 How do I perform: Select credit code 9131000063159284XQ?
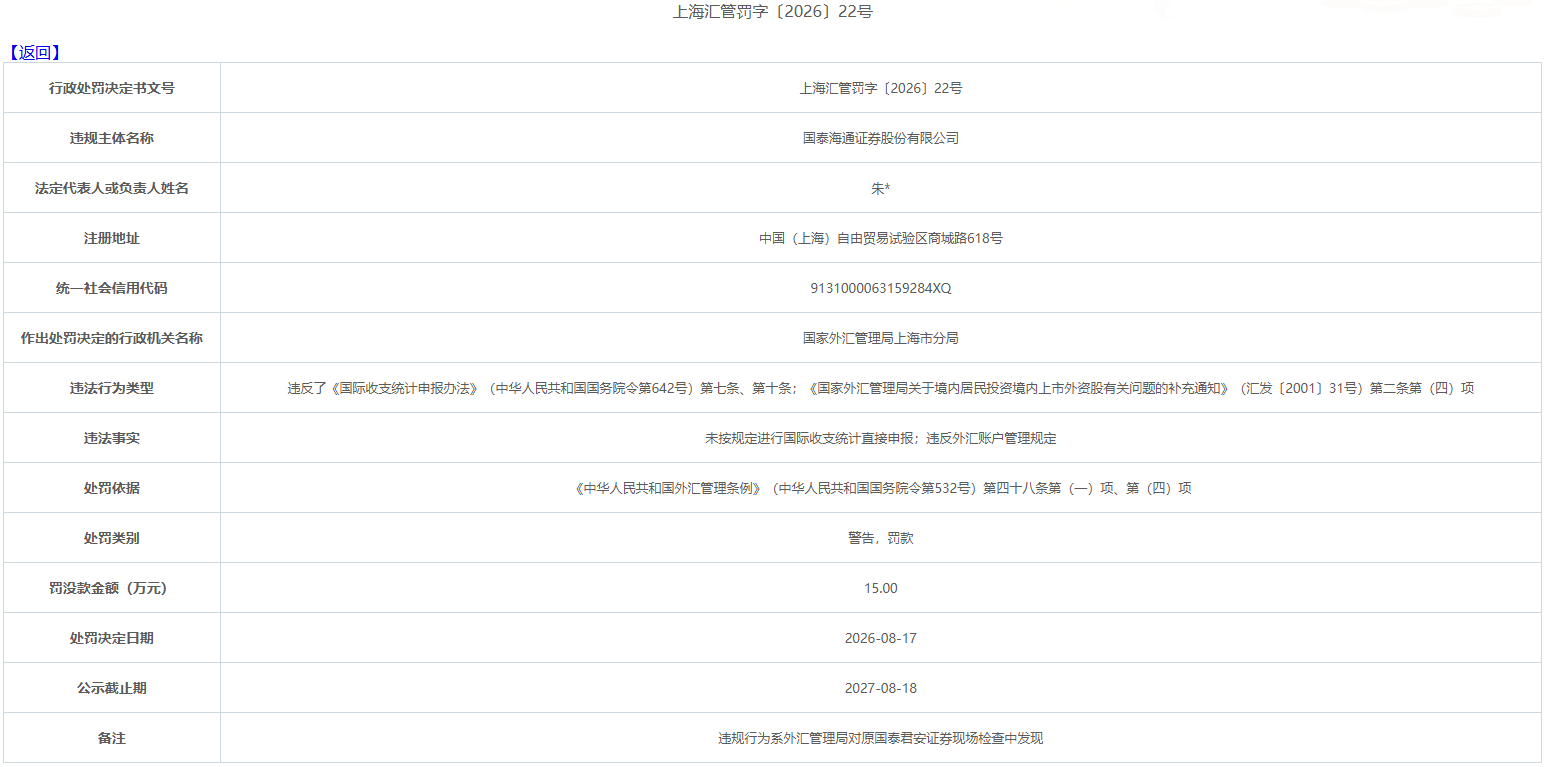[881, 288]
